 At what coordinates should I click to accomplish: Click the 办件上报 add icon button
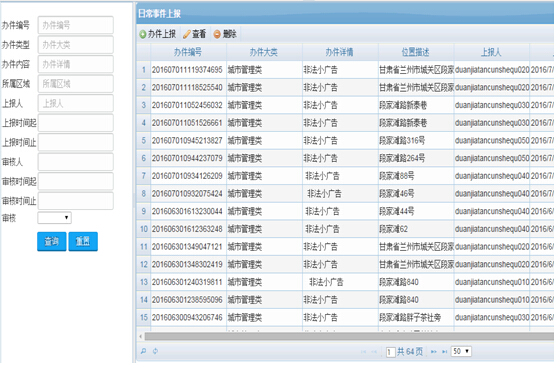click(x=158, y=34)
